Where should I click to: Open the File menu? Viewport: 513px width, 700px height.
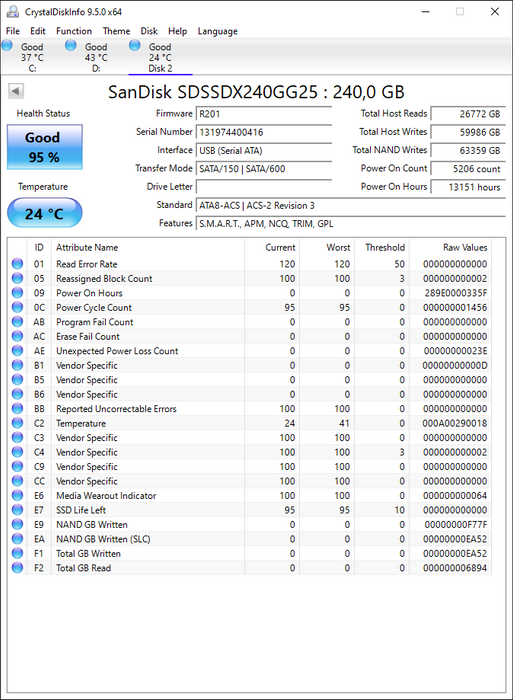13,31
